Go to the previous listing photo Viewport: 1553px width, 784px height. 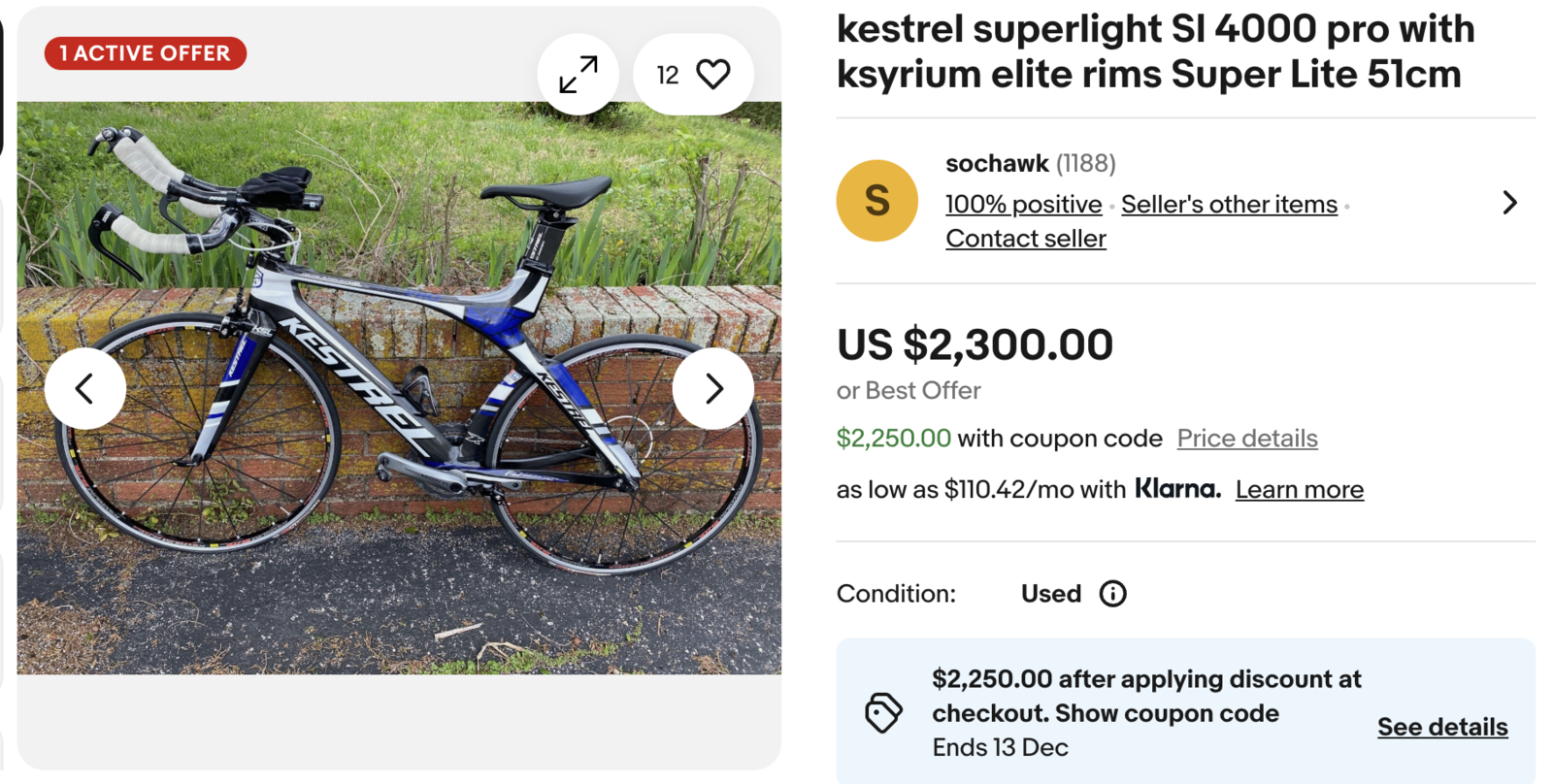[x=85, y=388]
